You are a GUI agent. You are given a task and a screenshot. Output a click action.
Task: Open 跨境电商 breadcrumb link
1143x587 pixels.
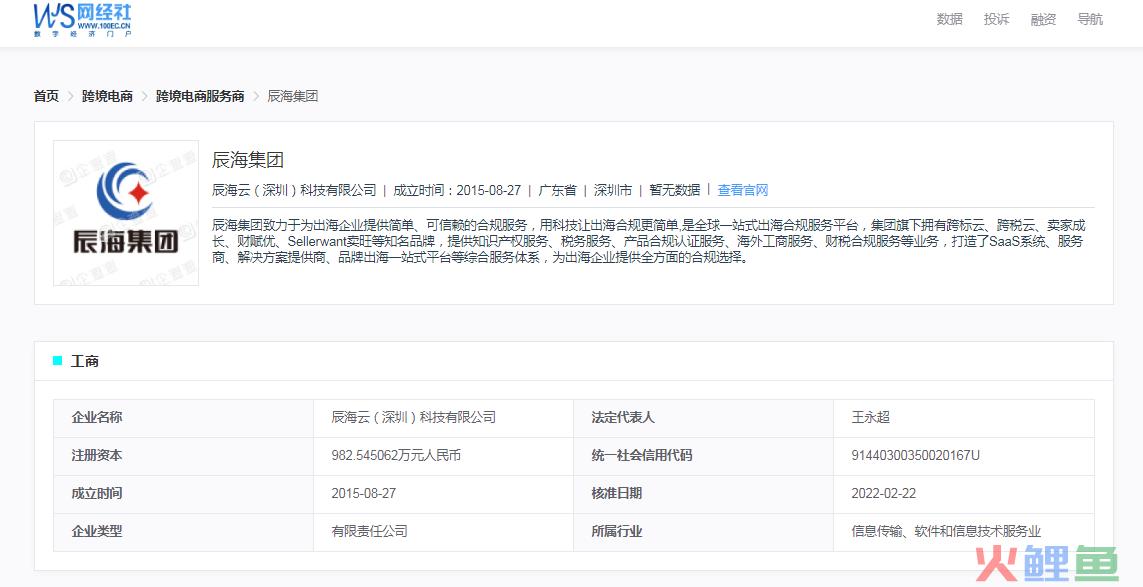[107, 96]
